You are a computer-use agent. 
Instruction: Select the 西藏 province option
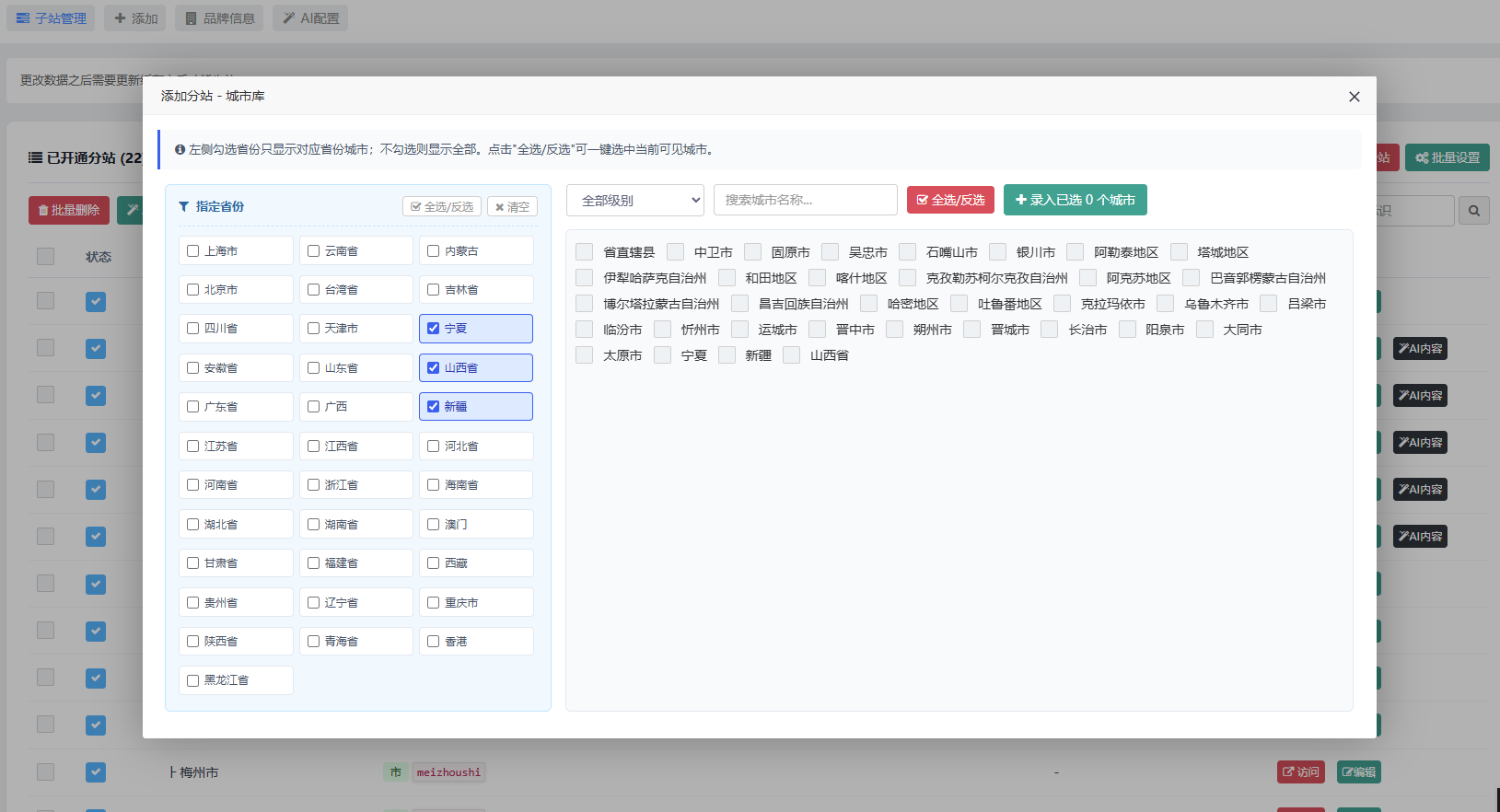476,563
